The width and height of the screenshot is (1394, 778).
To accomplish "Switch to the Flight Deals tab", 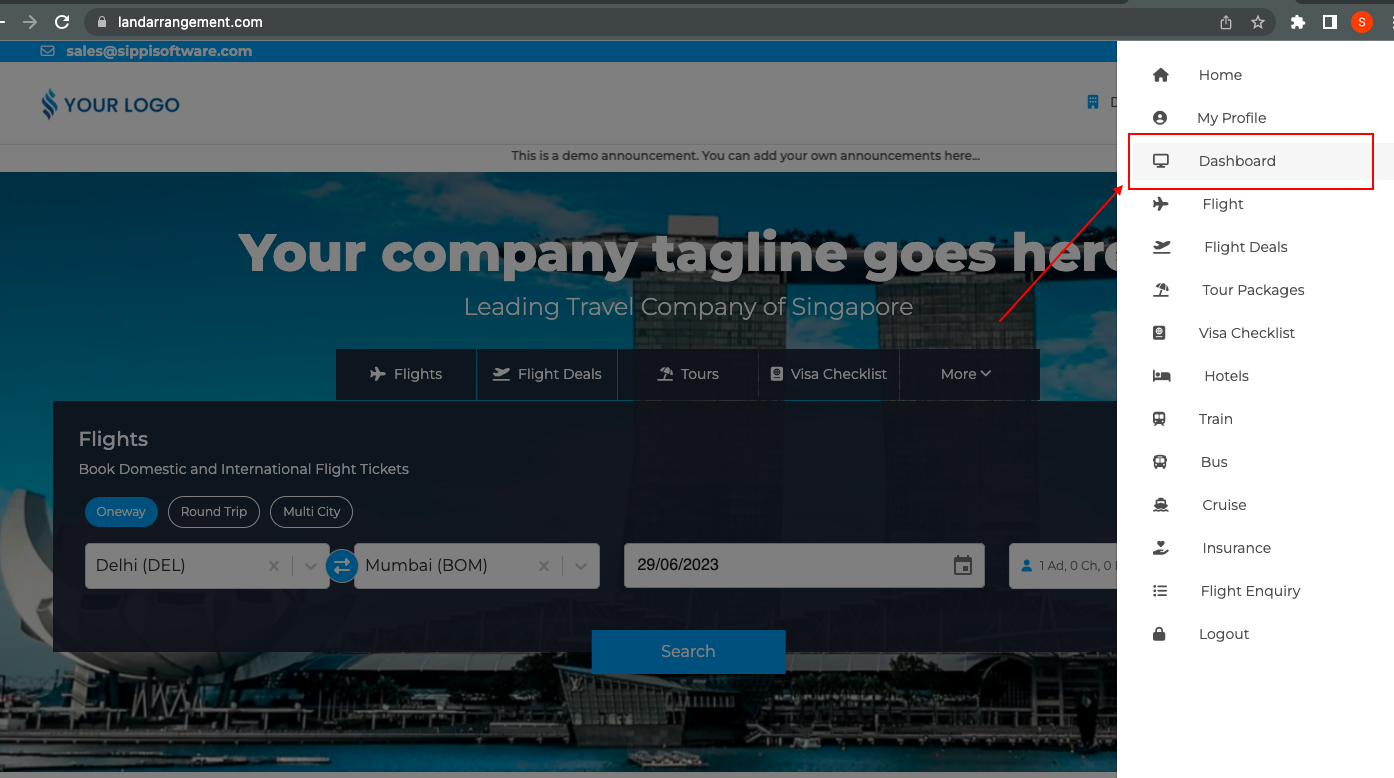I will (x=547, y=374).
